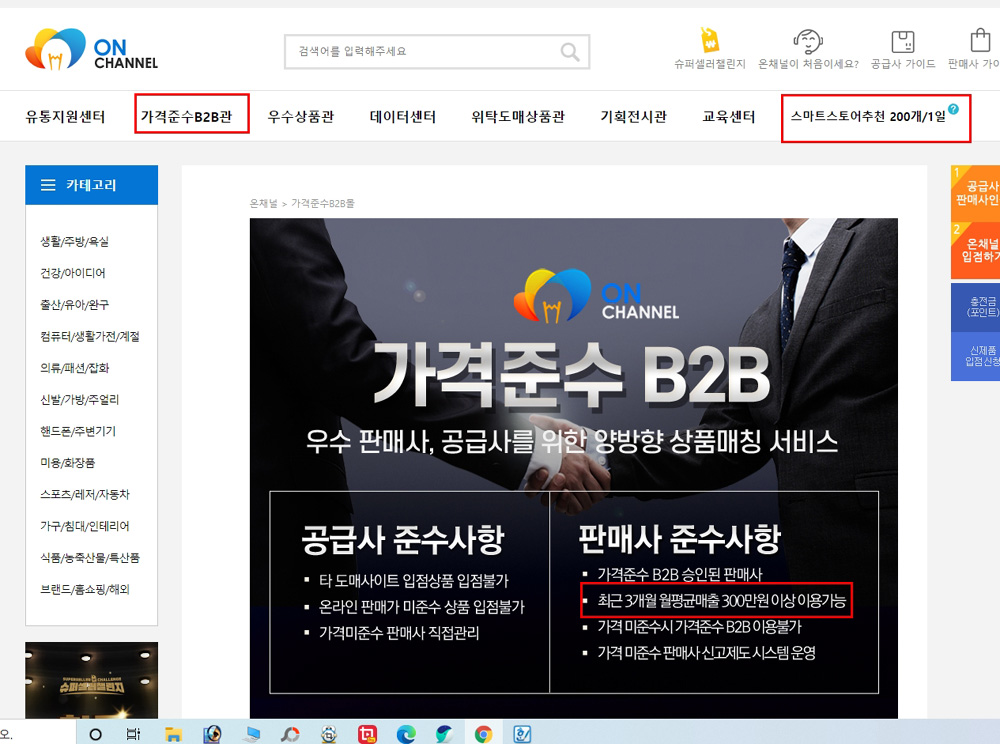Viewport: 1000px width, 744px height.
Task: Click orange 공급사 판매사 quick-menu button
Action: click(975, 193)
